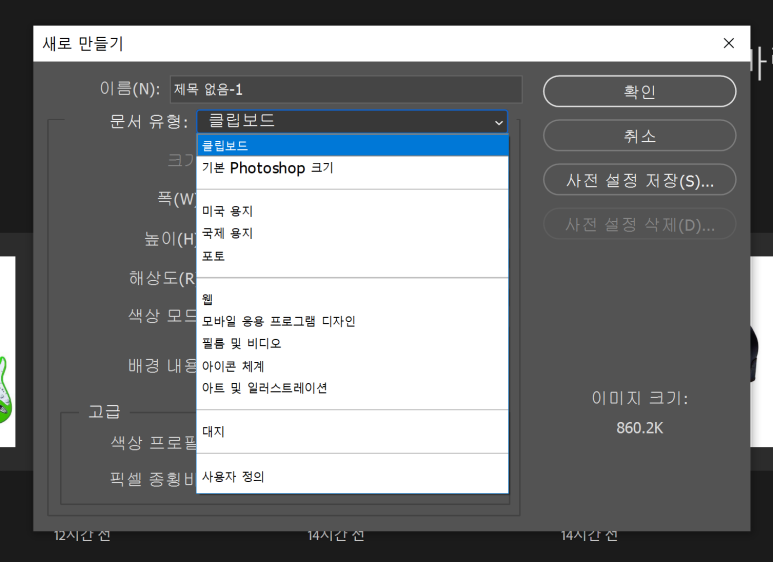This screenshot has height=562, width=773.
Task: Choose 포토 document type
Action: [x=352, y=256]
